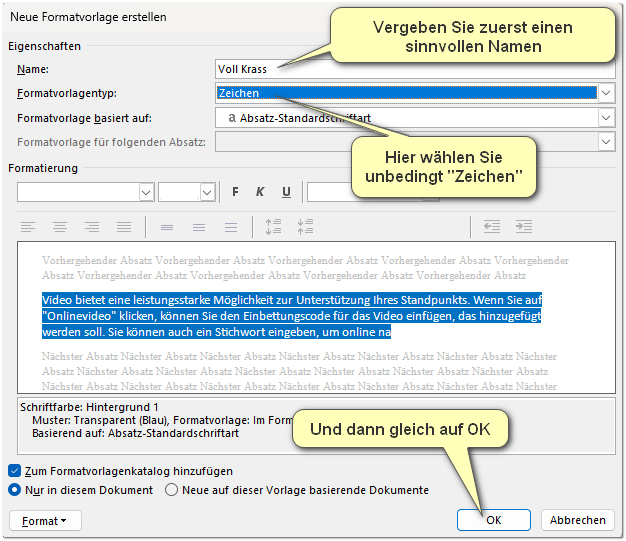The height and width of the screenshot is (541, 626).
Task: Toggle bold formatting (F button)
Action: point(236,192)
